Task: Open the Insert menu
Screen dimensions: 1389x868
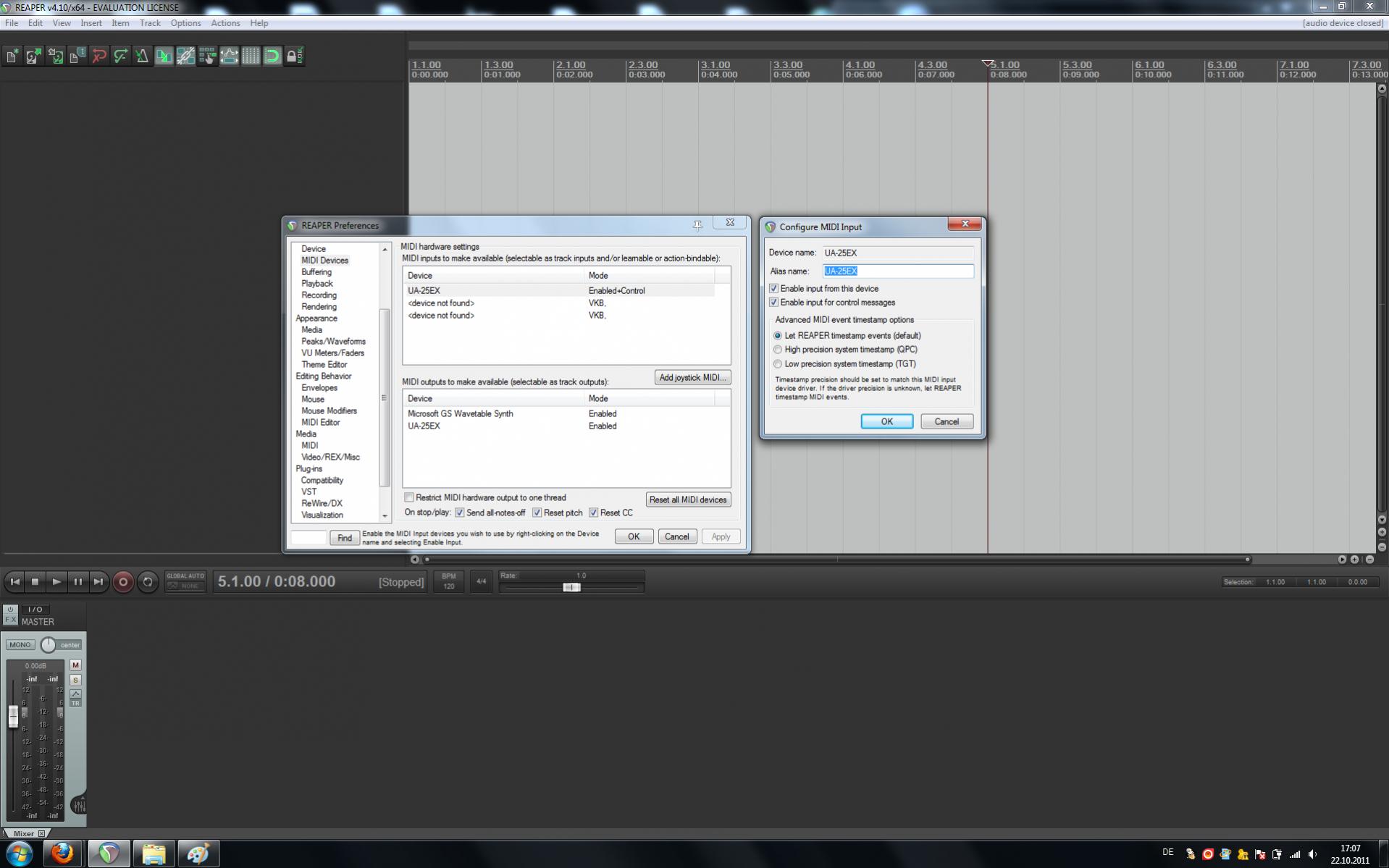Action: click(91, 23)
